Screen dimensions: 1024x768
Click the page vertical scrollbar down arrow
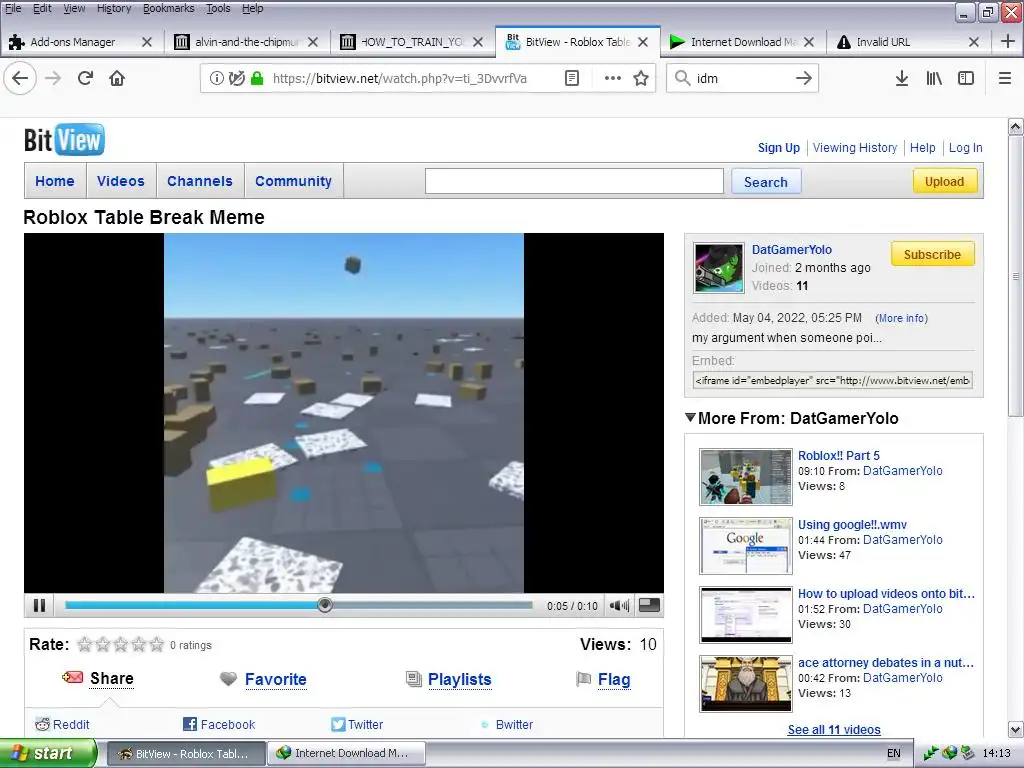point(1016,729)
